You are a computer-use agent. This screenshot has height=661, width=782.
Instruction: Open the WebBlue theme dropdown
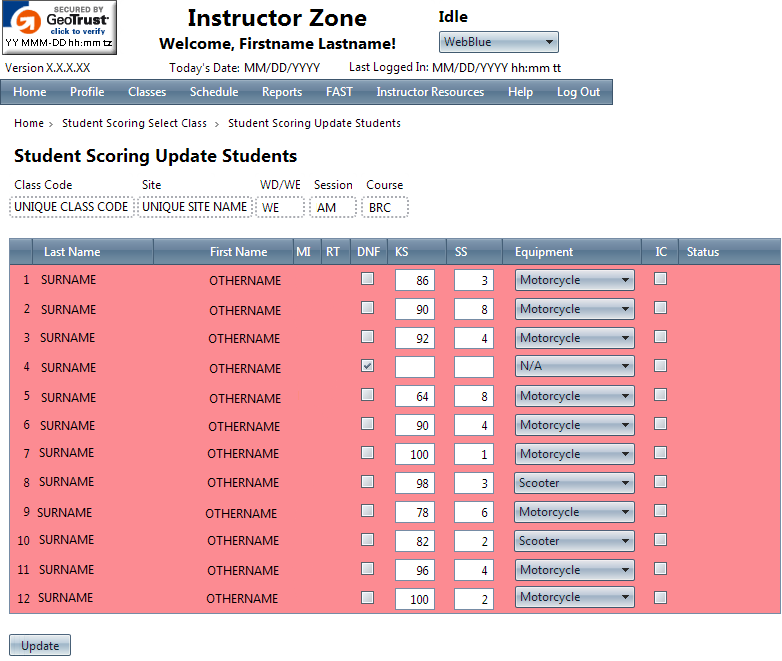[x=498, y=42]
